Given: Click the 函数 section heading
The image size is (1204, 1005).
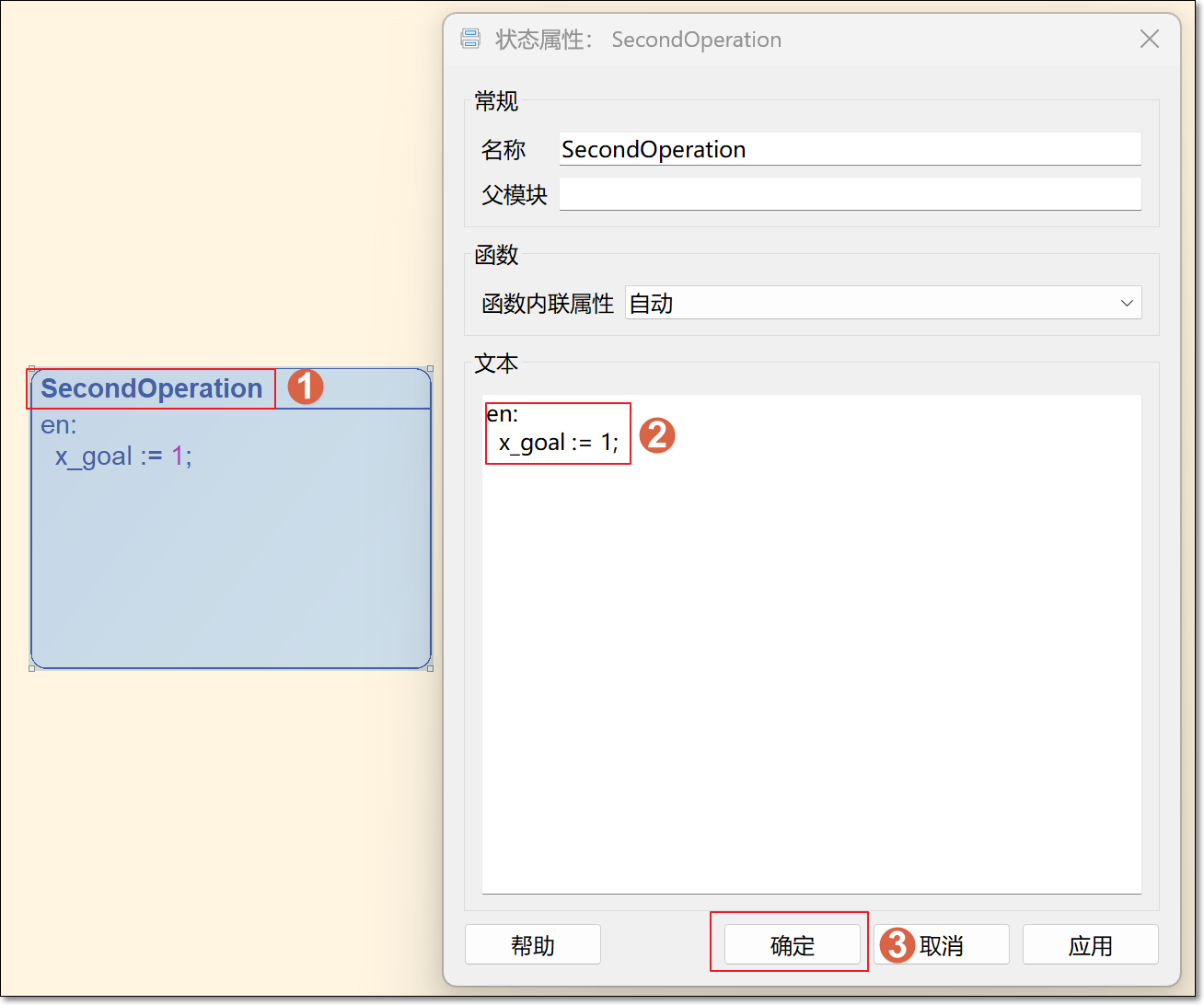Looking at the screenshot, I should click(496, 255).
